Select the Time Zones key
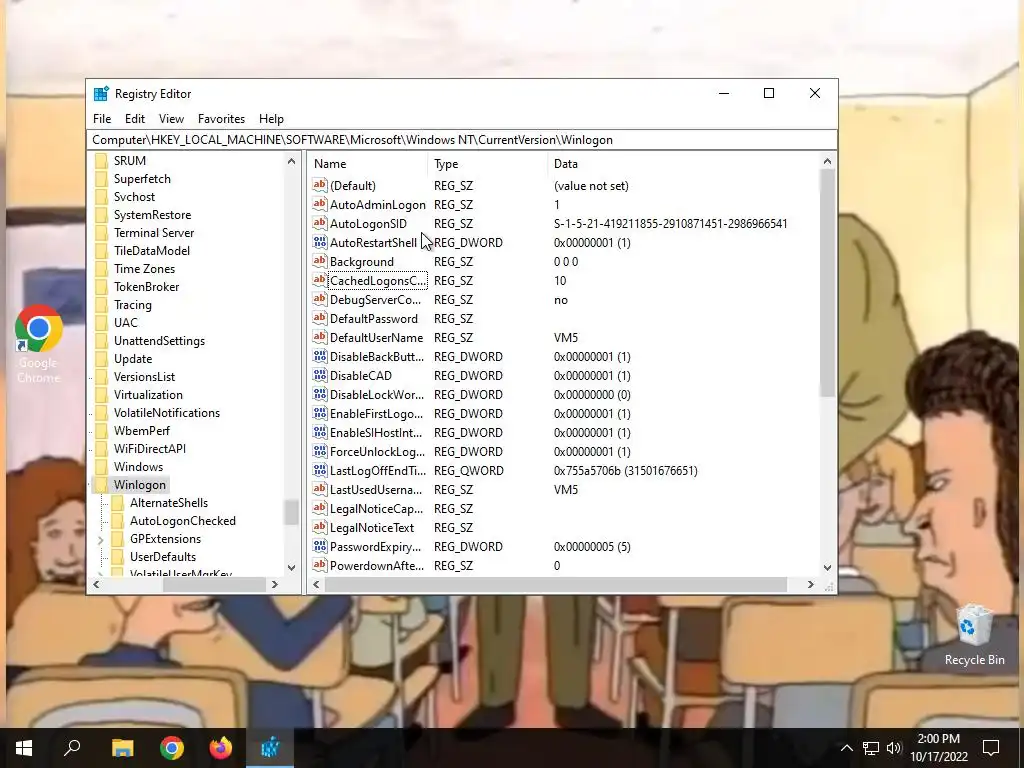This screenshot has width=1024, height=768. point(144,268)
